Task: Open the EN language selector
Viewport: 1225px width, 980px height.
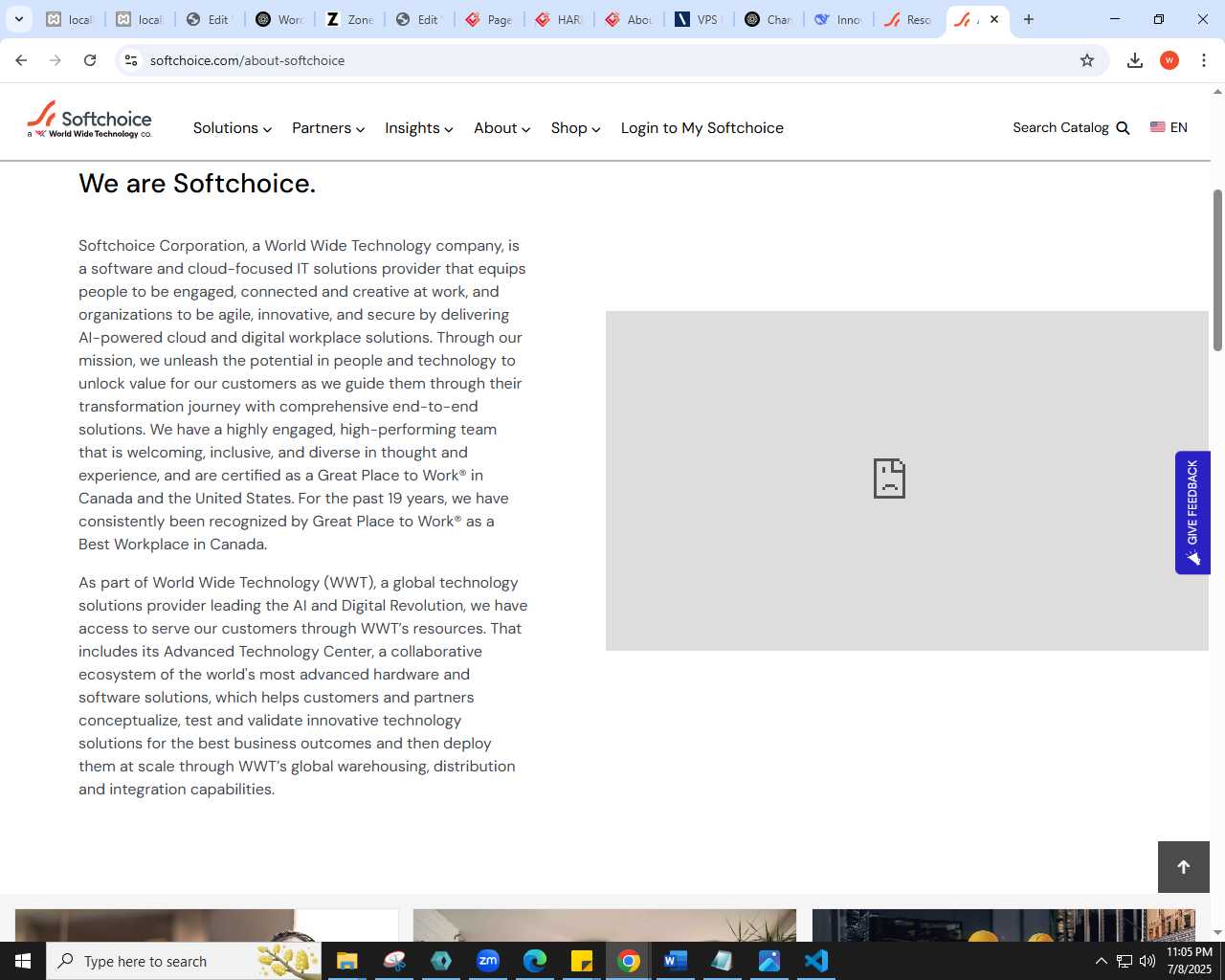Action: (1169, 127)
